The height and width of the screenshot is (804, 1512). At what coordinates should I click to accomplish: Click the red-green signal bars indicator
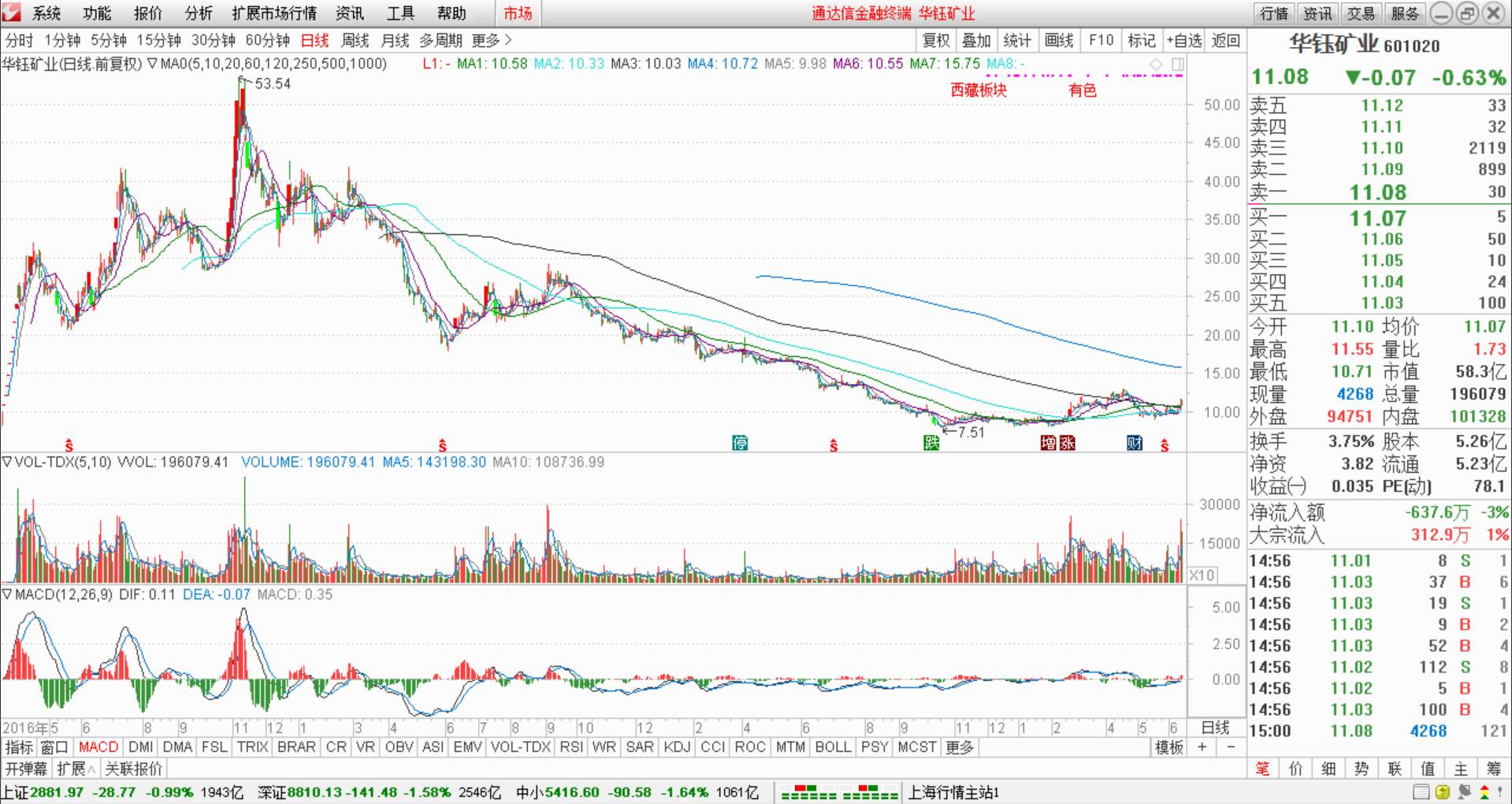click(839, 793)
